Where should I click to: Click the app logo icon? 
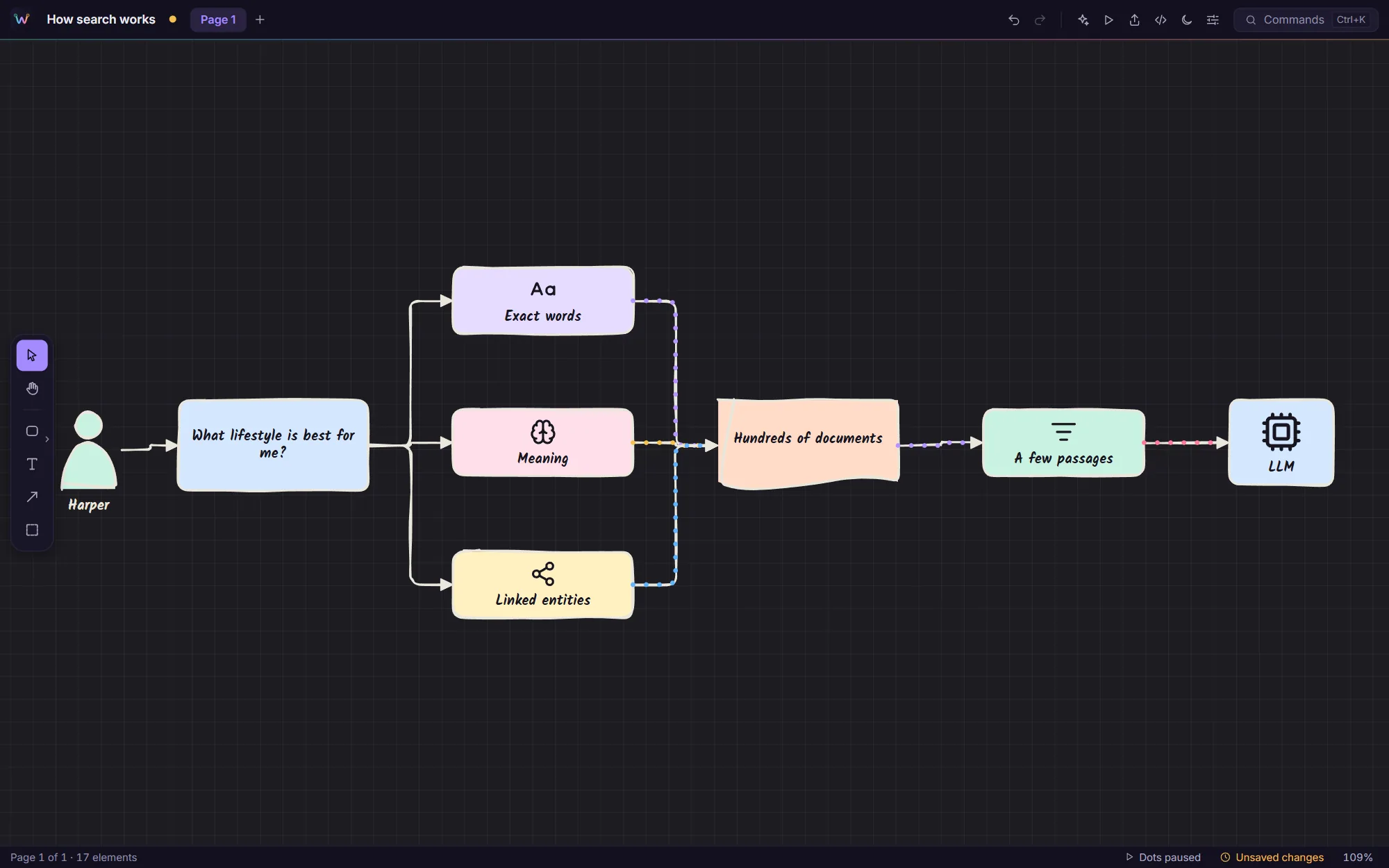click(x=22, y=19)
